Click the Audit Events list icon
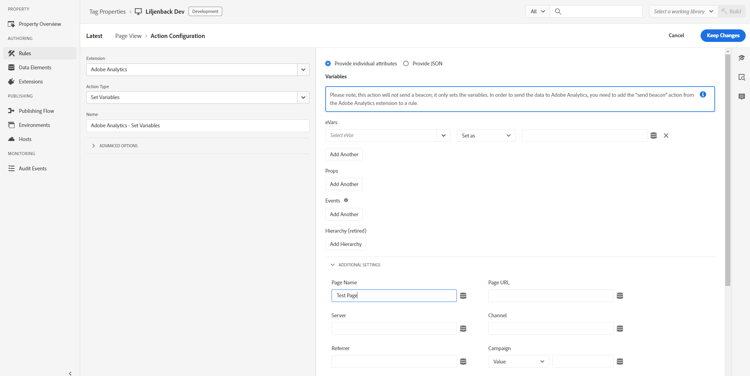The height and width of the screenshot is (376, 750). tap(11, 168)
